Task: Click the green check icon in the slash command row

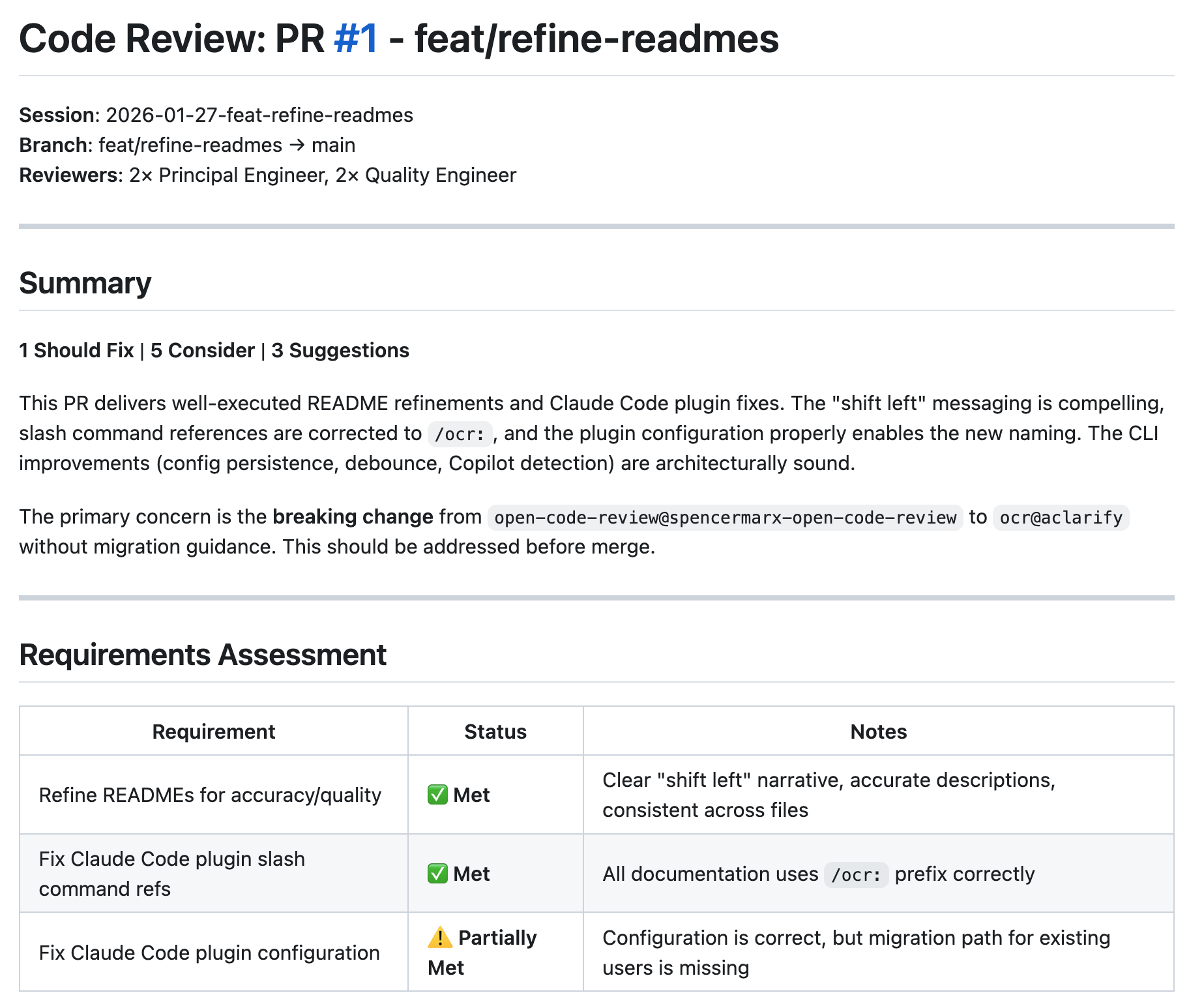Action: (437, 874)
